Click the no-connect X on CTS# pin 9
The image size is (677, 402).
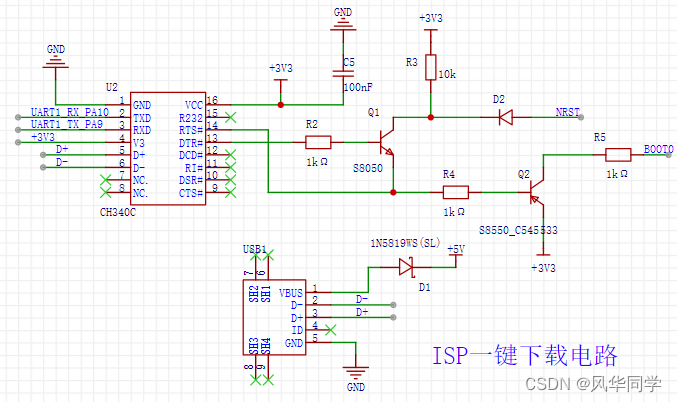231,193
